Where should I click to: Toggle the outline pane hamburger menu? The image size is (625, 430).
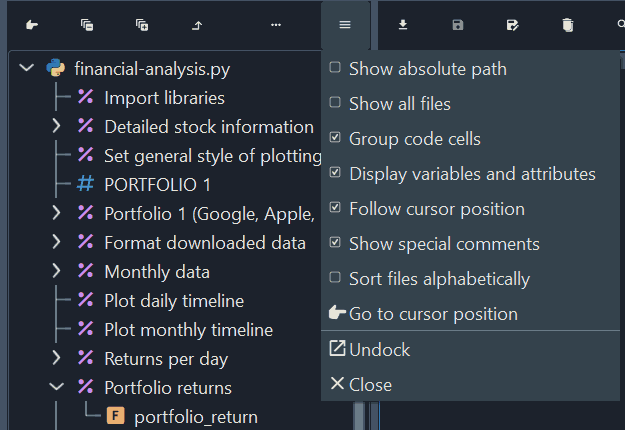click(x=345, y=25)
